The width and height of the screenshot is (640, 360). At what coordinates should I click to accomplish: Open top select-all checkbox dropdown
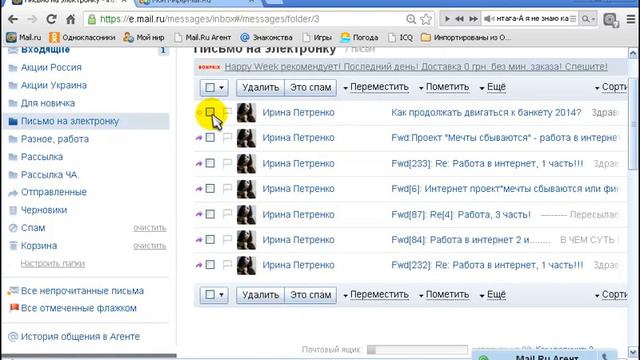click(x=214, y=88)
